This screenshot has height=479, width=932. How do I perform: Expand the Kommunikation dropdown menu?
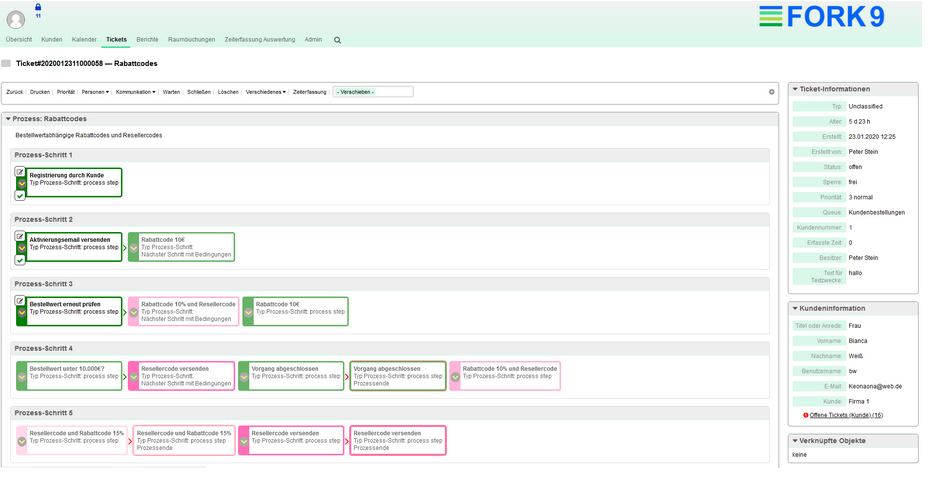136,92
